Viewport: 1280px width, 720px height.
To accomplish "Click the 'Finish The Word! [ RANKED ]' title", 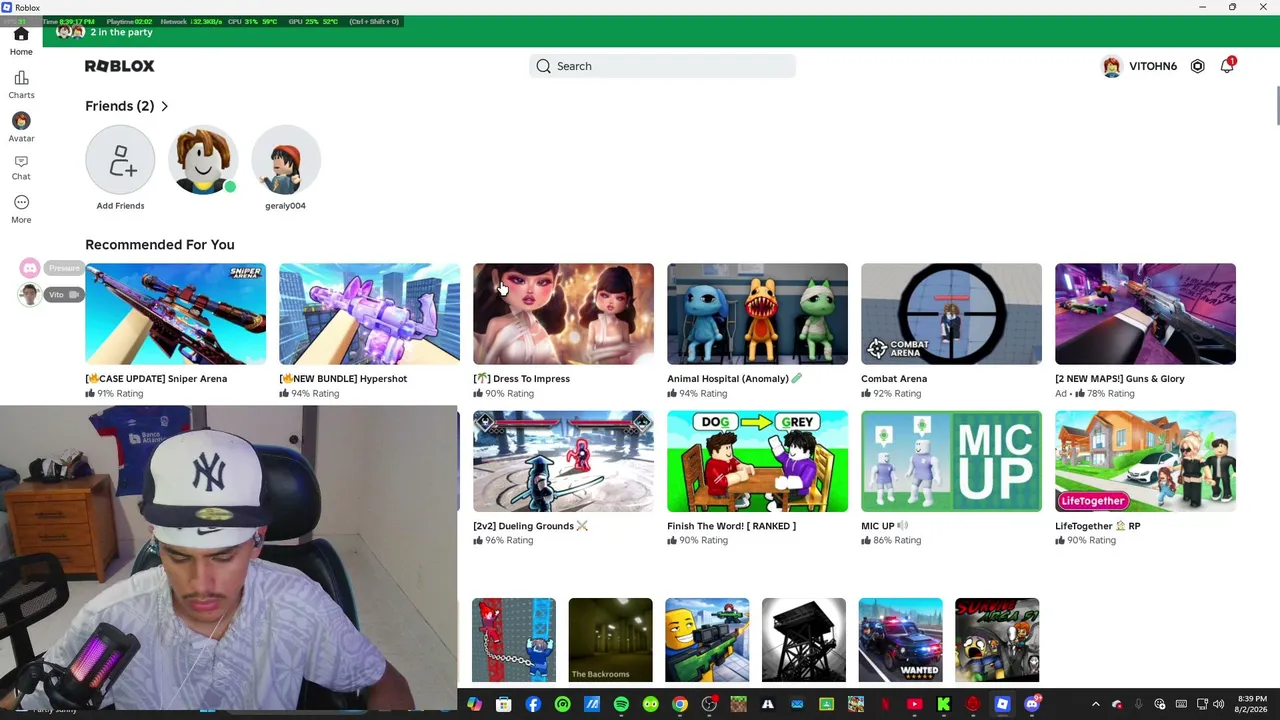I will [x=731, y=526].
